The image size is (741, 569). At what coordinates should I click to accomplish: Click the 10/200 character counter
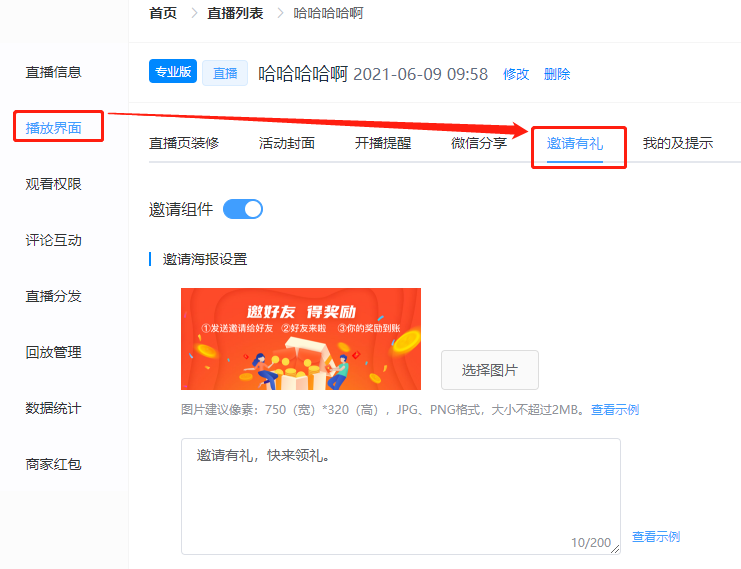(591, 543)
